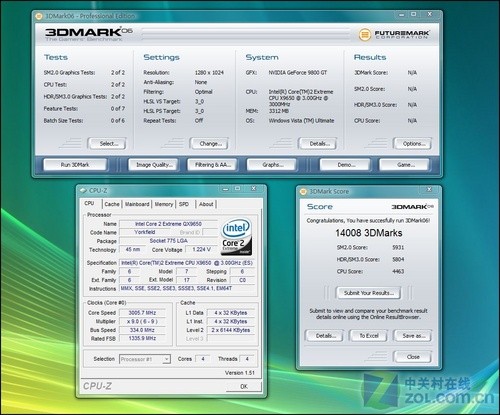This screenshot has height=415, width=500.
Task: Expand the Processor #1 selection dropdown
Action: (x=166, y=359)
